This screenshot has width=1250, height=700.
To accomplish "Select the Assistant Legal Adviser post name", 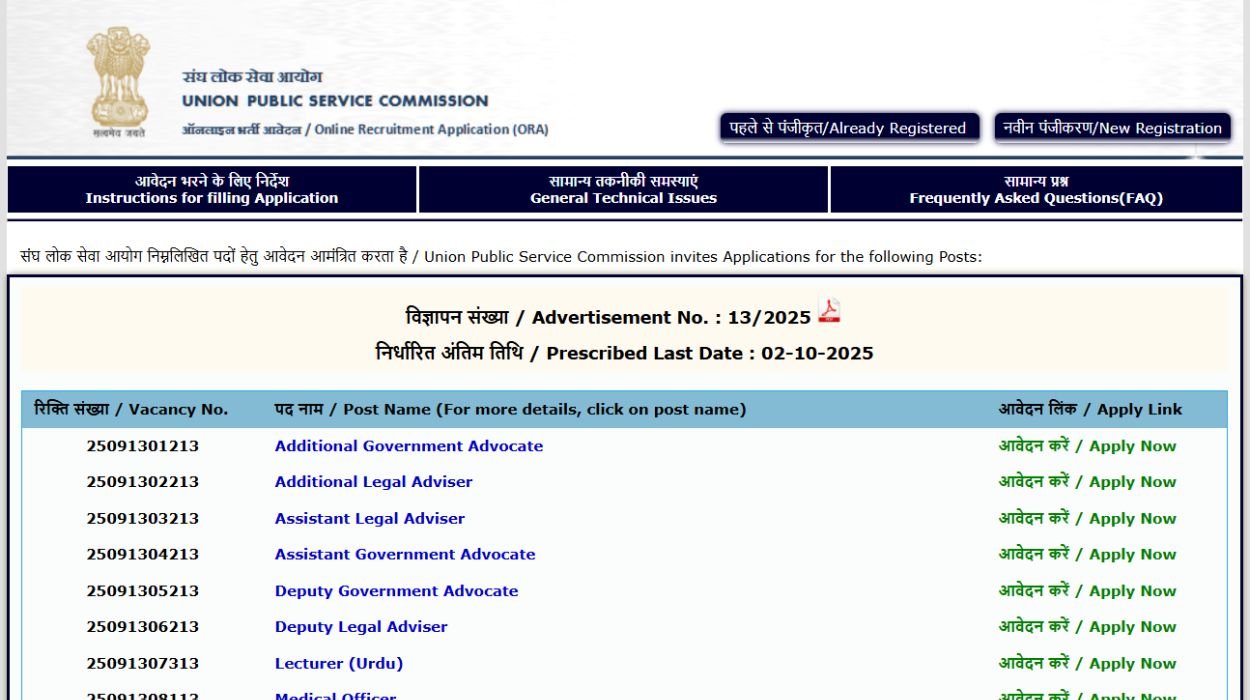I will [x=370, y=518].
